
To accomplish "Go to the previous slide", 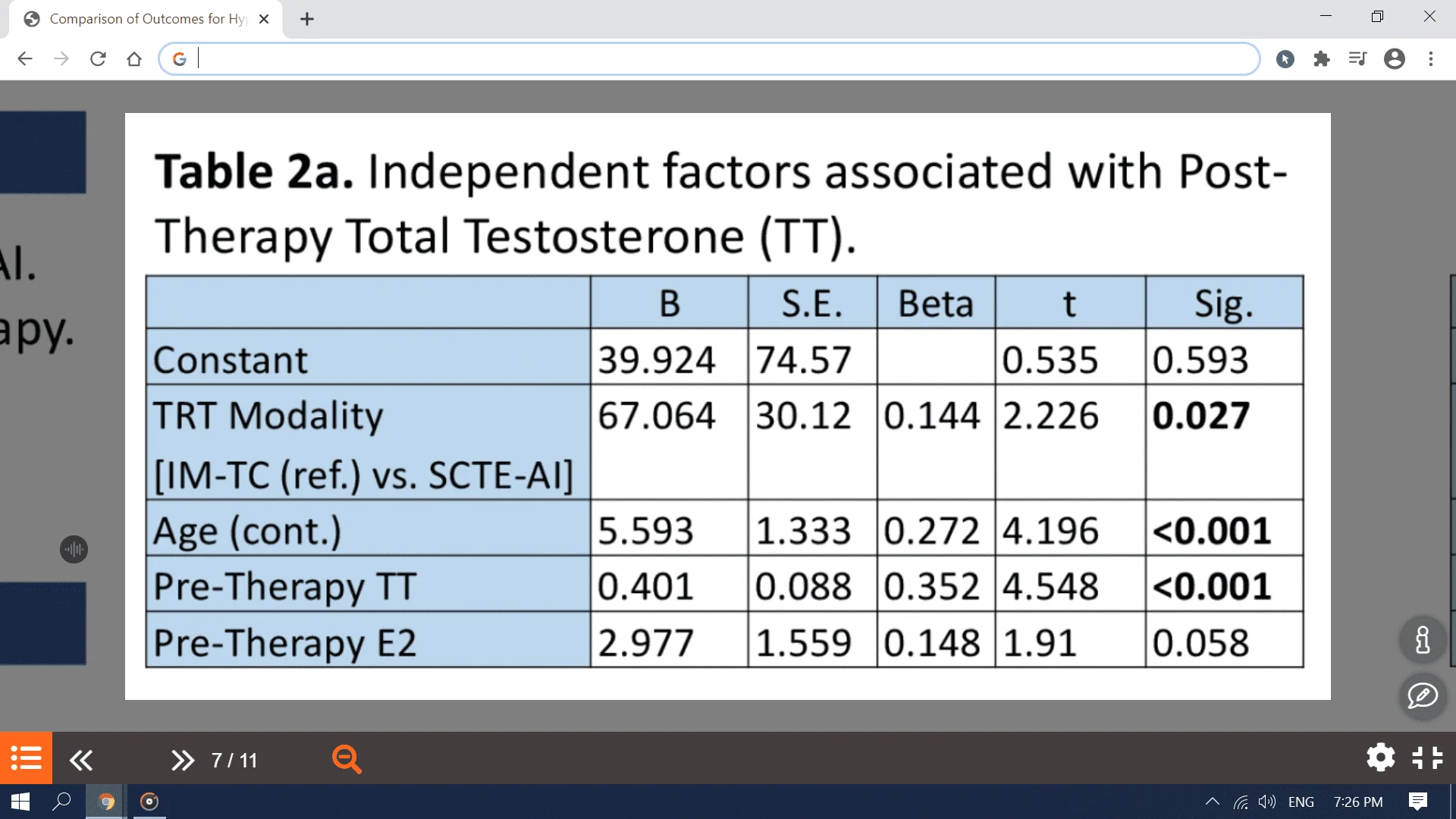I will coord(81,760).
